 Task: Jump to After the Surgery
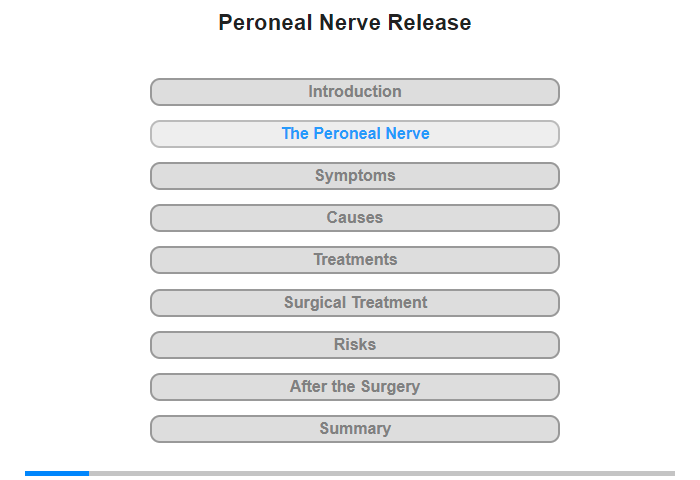click(354, 387)
